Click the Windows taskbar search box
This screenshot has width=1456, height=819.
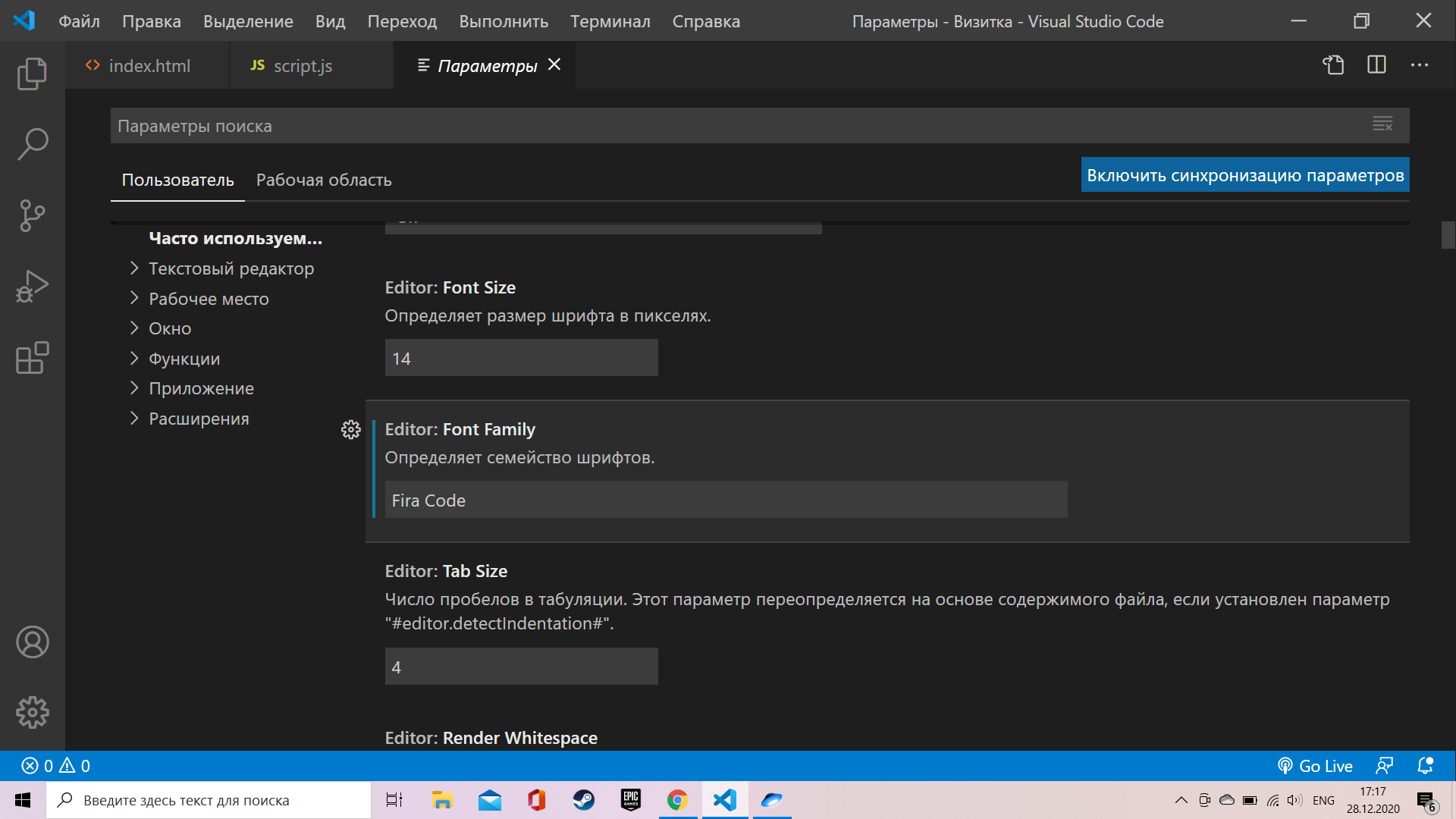click(x=209, y=800)
